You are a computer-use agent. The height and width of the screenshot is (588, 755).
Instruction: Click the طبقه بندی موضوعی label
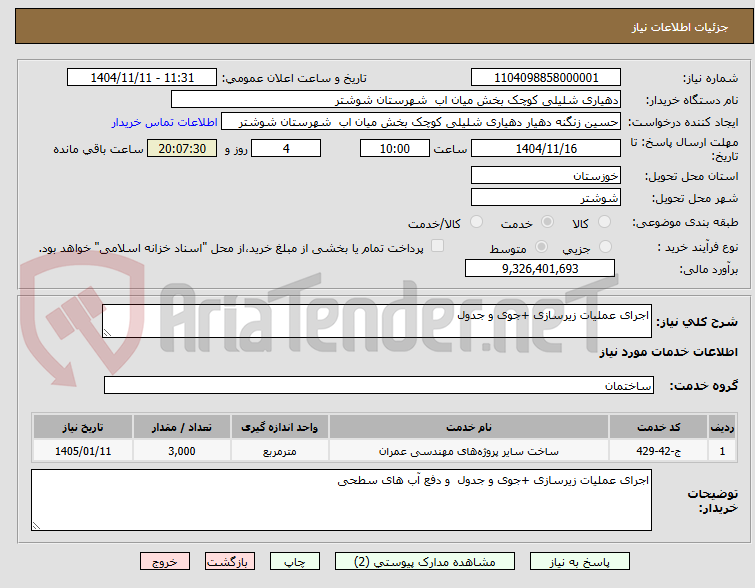685,222
